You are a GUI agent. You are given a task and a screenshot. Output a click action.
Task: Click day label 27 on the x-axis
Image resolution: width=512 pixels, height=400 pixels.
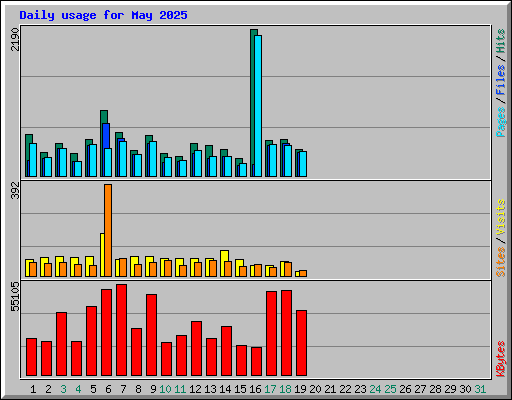pos(420,389)
